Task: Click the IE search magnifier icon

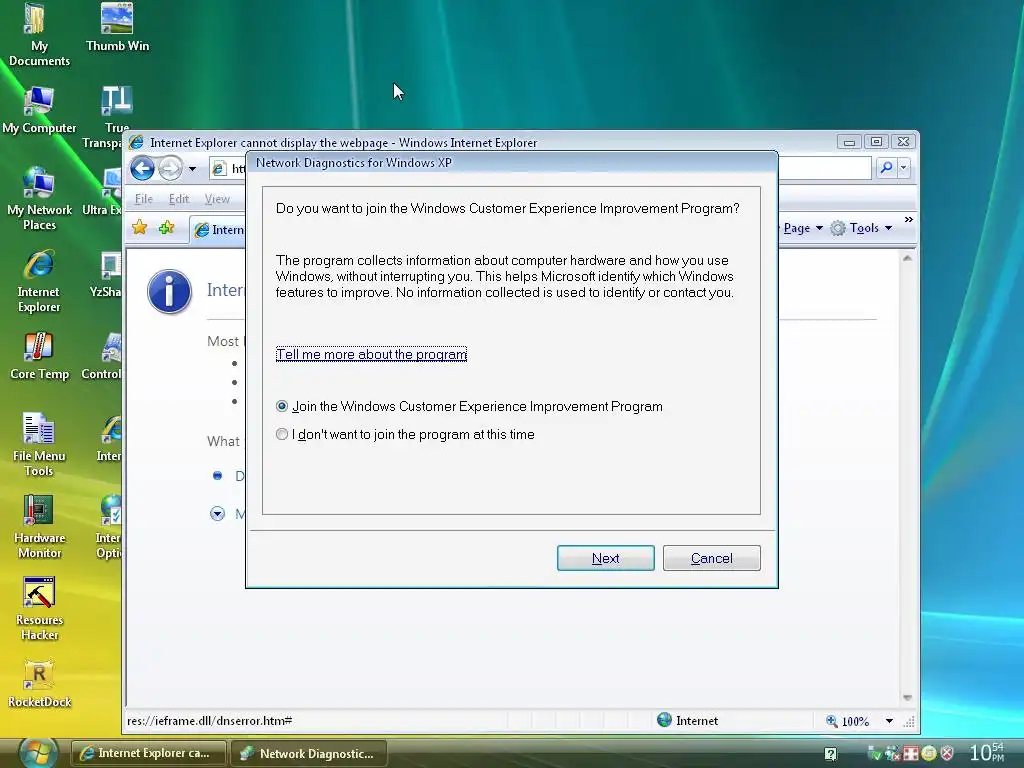Action: [x=886, y=168]
